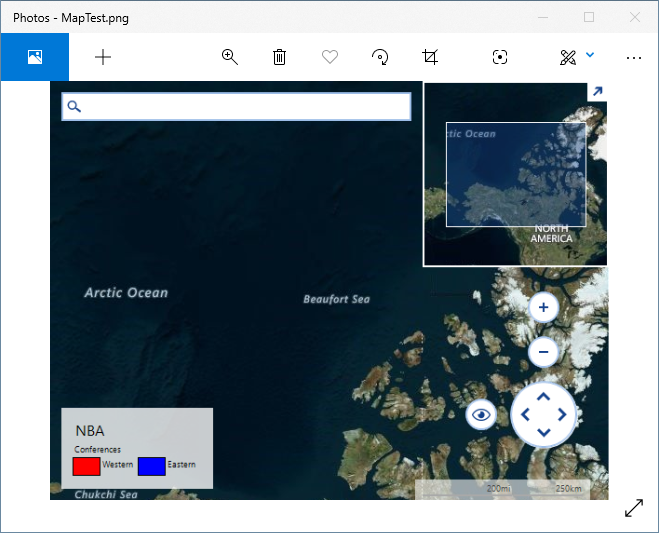Delete the photo with trash icon
The width and height of the screenshot is (659, 533).
(x=280, y=57)
